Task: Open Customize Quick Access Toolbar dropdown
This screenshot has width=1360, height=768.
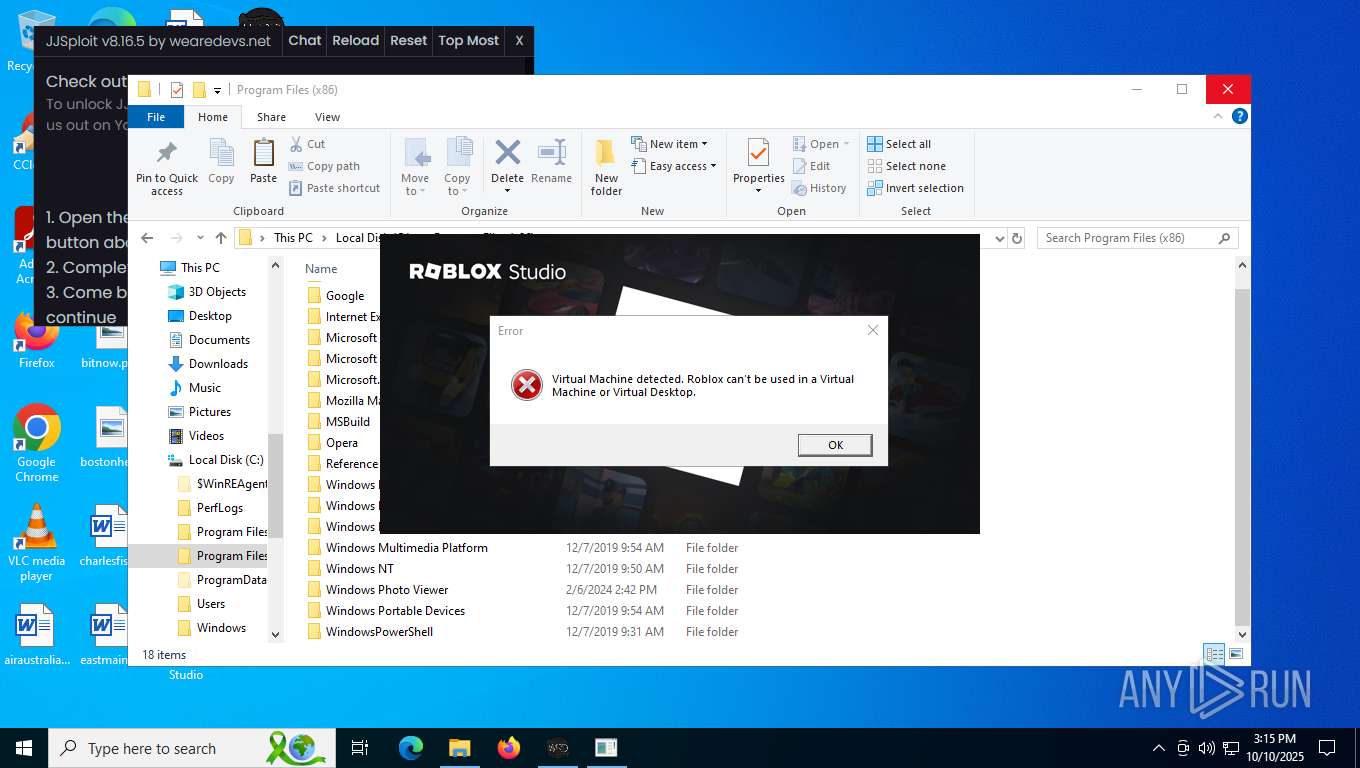Action: pos(217,90)
